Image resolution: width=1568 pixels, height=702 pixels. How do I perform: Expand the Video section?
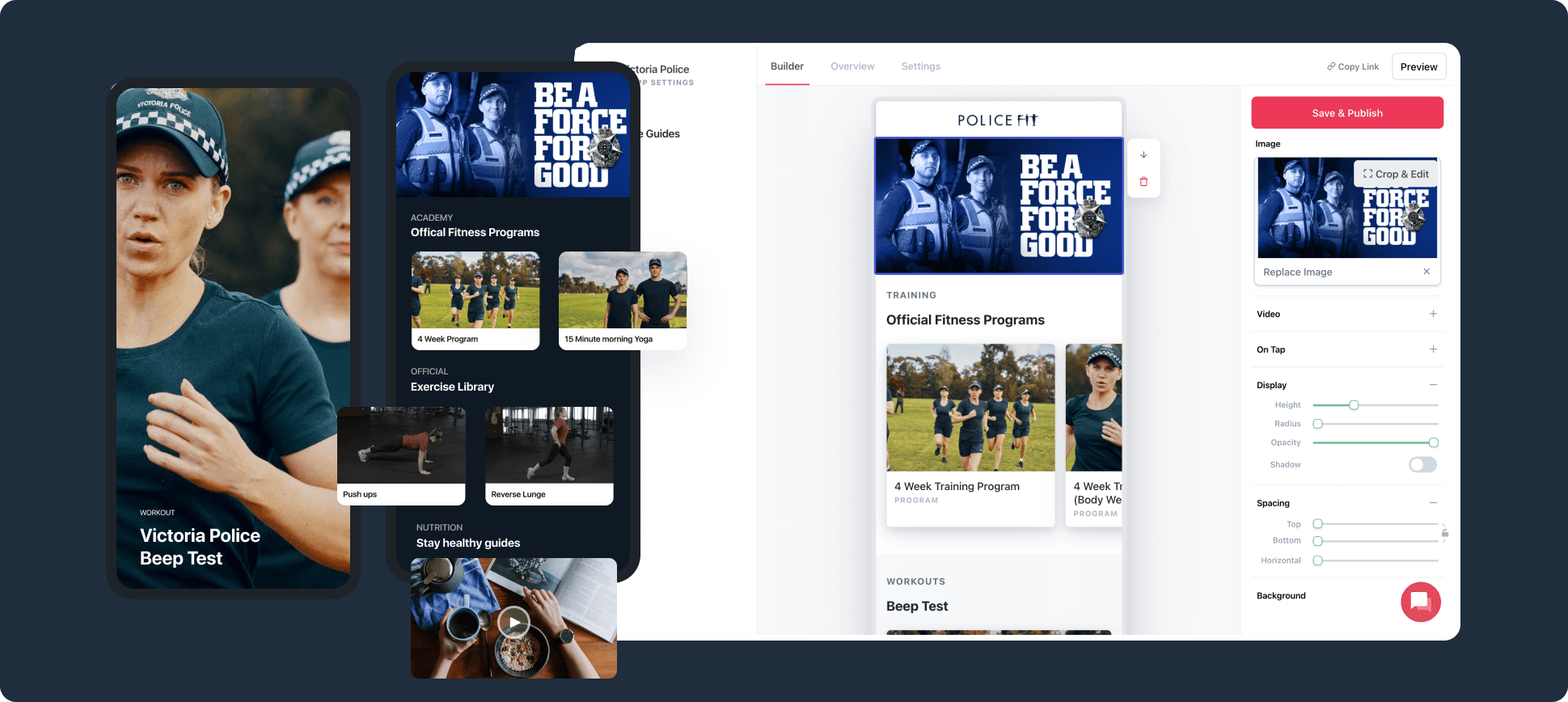click(1433, 314)
